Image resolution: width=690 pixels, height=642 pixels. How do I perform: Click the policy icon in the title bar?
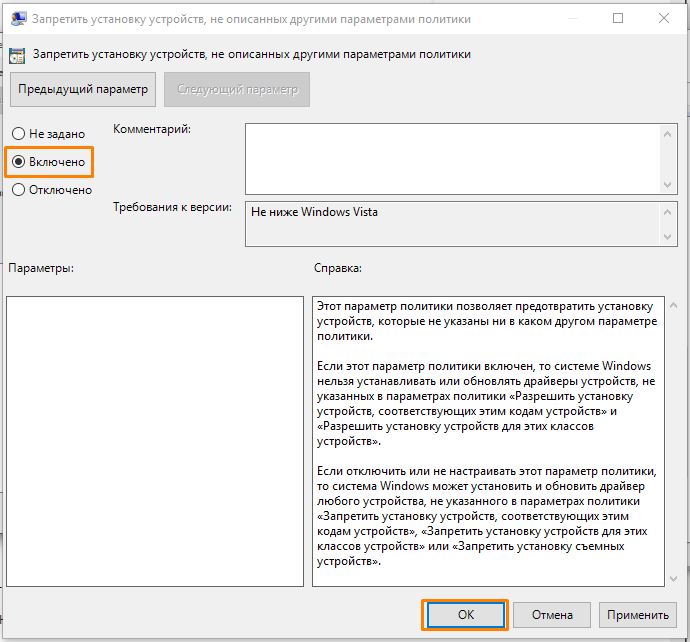tap(19, 19)
